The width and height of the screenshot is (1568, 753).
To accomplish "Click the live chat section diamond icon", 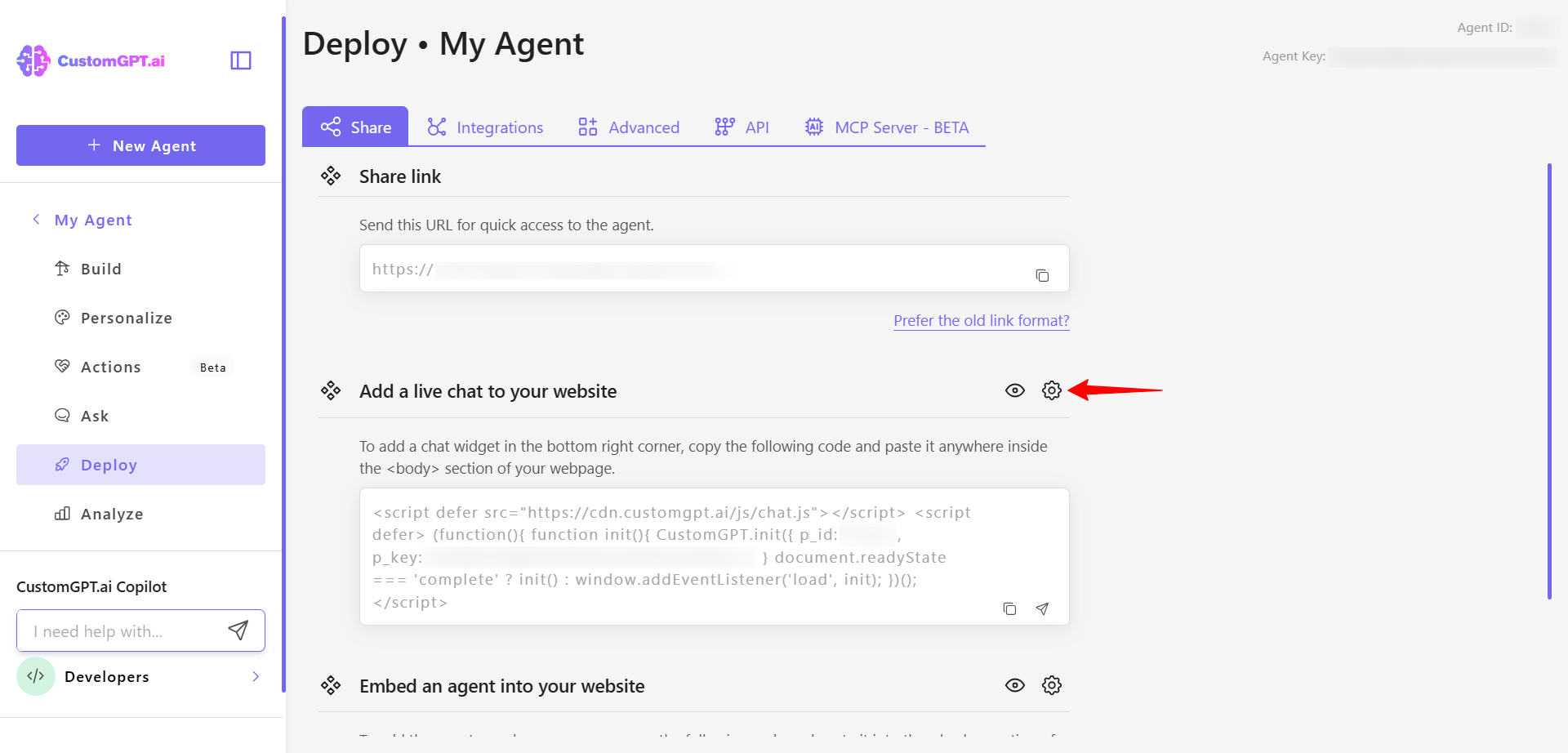I will (x=331, y=390).
